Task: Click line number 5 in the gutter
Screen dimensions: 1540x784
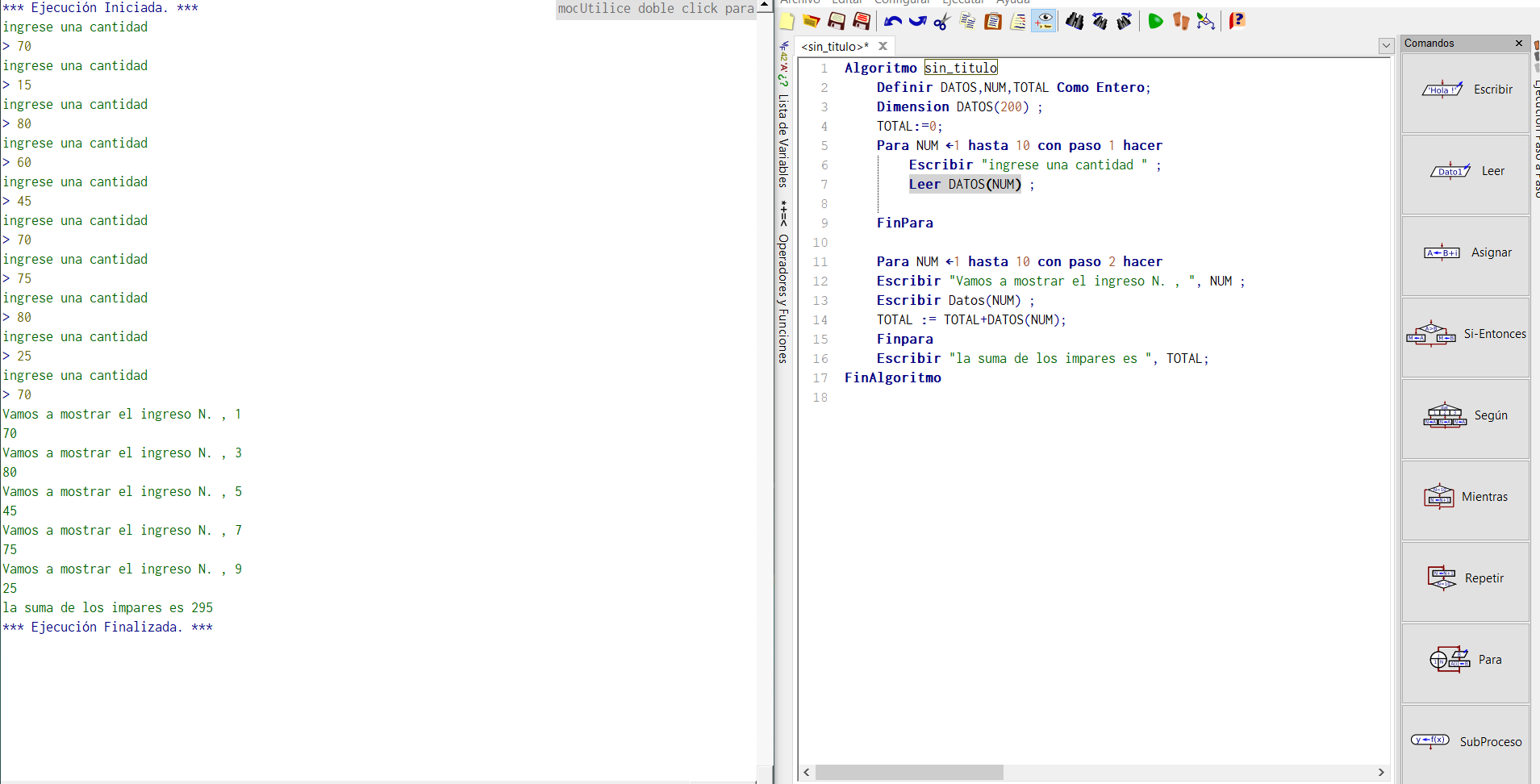Action: (824, 146)
